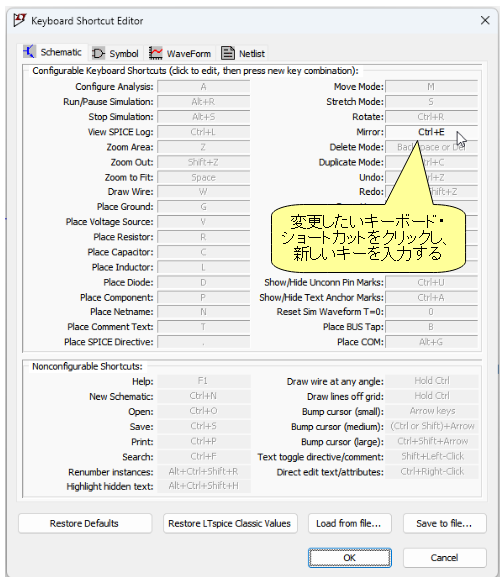Edit the Place BUS Tap shortcut field
Image resolution: width=502 pixels, height=584 pixels.
[431, 327]
